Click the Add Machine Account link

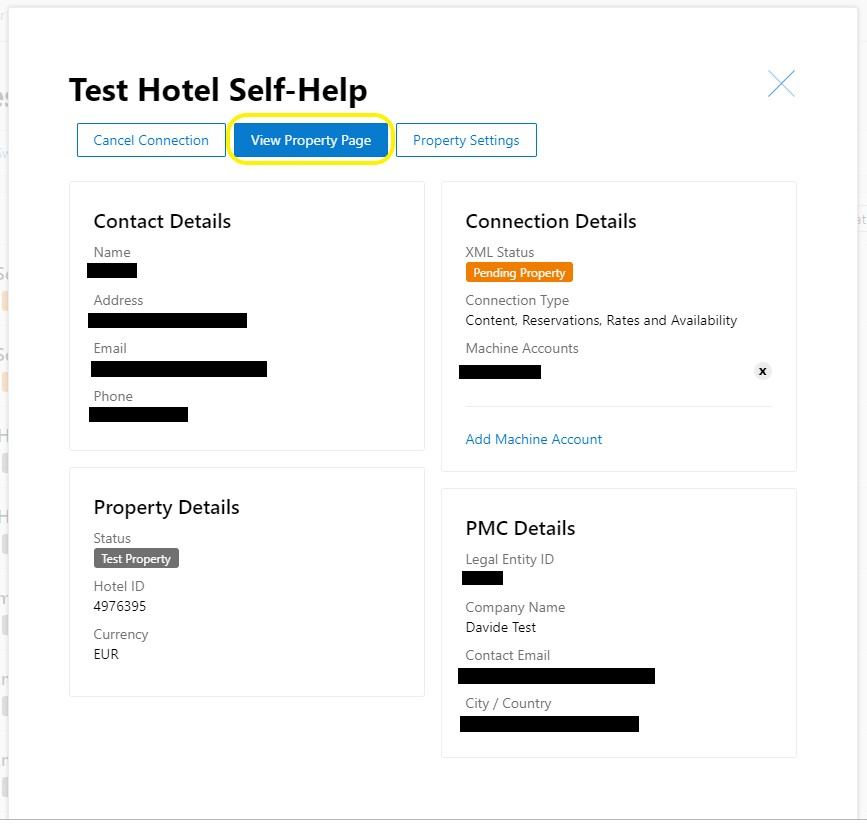534,439
